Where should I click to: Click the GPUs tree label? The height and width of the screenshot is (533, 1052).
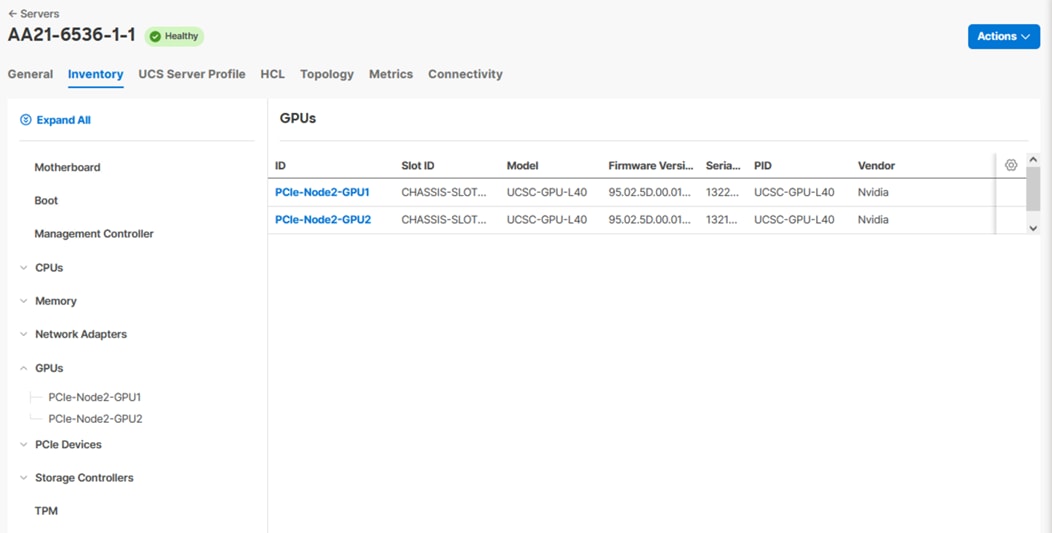(49, 368)
